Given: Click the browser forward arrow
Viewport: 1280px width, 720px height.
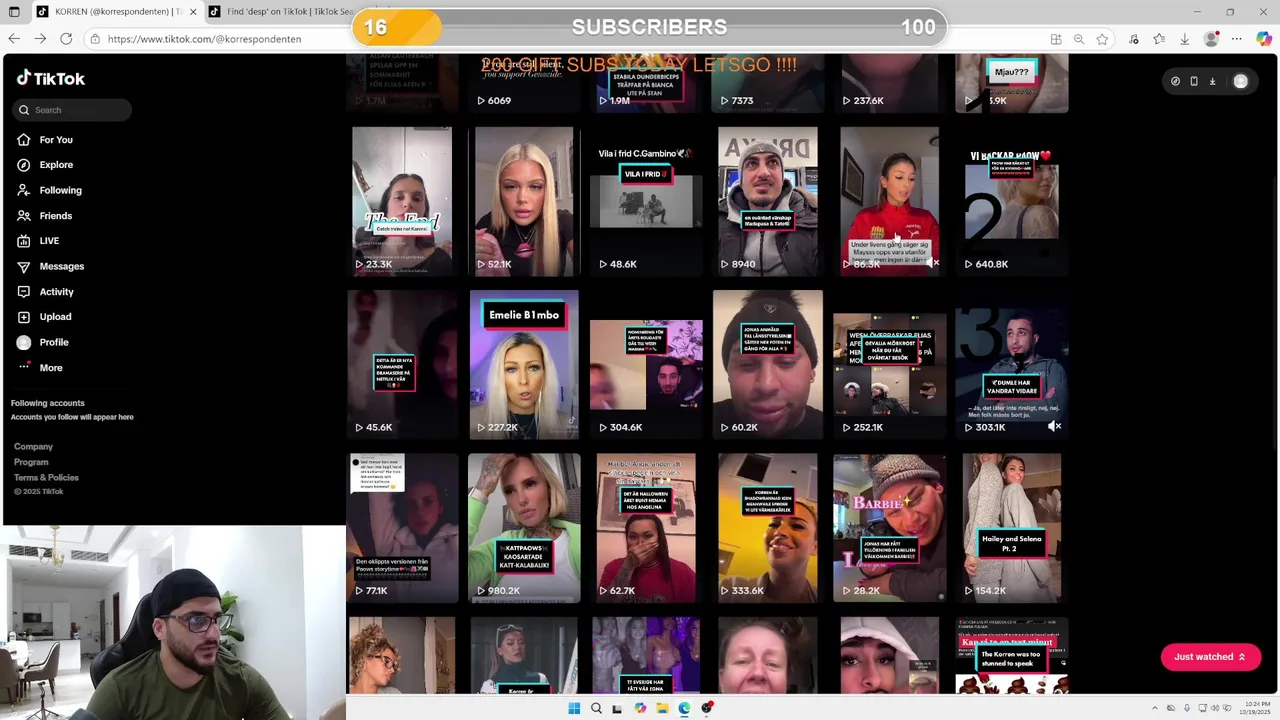Looking at the screenshot, I should point(40,39).
